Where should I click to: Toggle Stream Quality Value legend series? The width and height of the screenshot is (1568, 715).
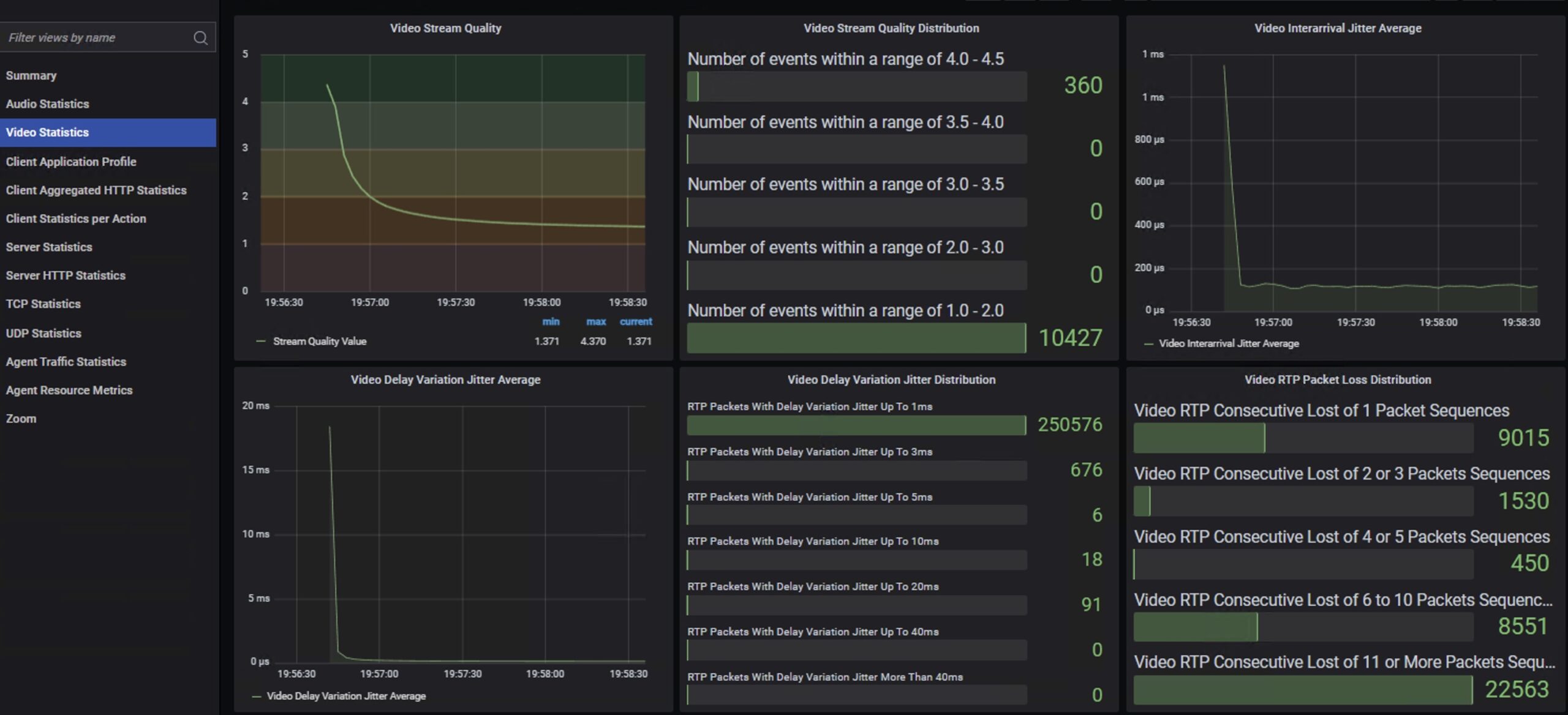319,342
